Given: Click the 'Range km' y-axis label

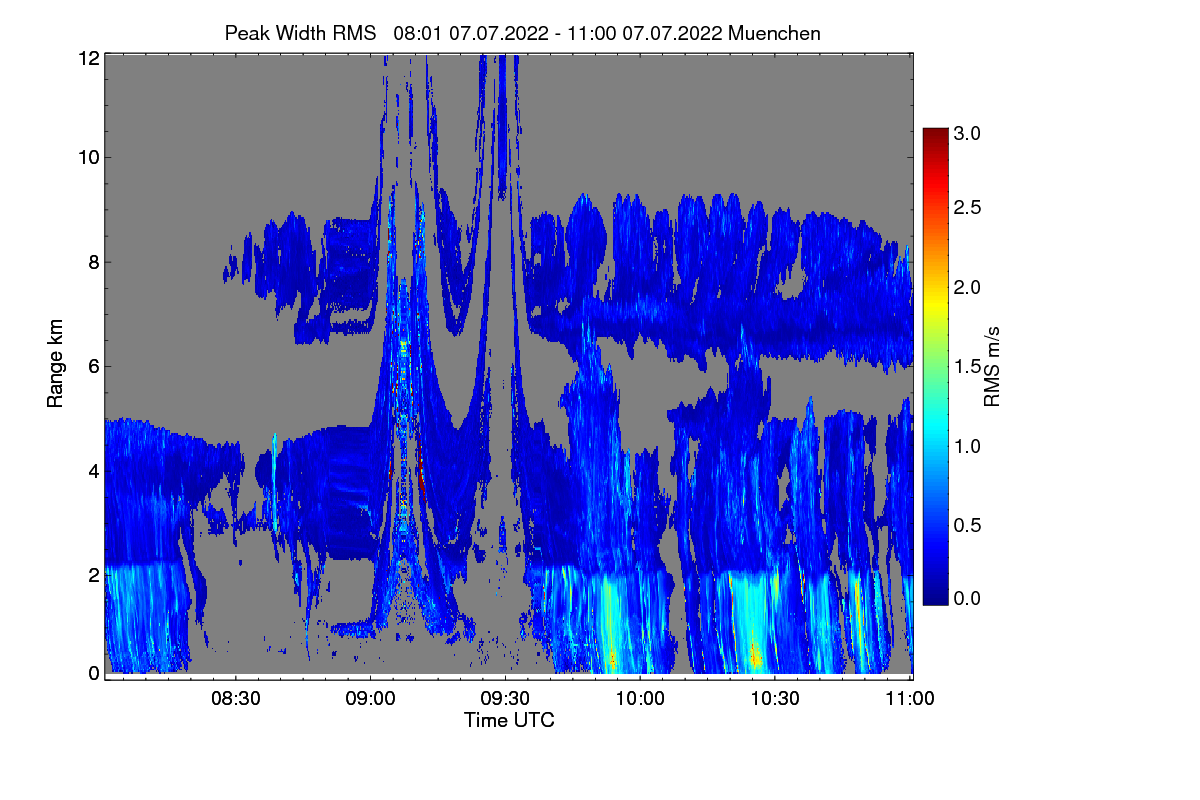Looking at the screenshot, I should 55,365.
